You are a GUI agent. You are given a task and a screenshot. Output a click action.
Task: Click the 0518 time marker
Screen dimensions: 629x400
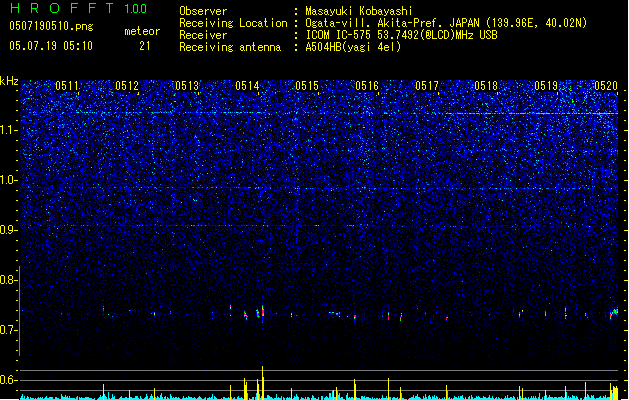(486, 86)
